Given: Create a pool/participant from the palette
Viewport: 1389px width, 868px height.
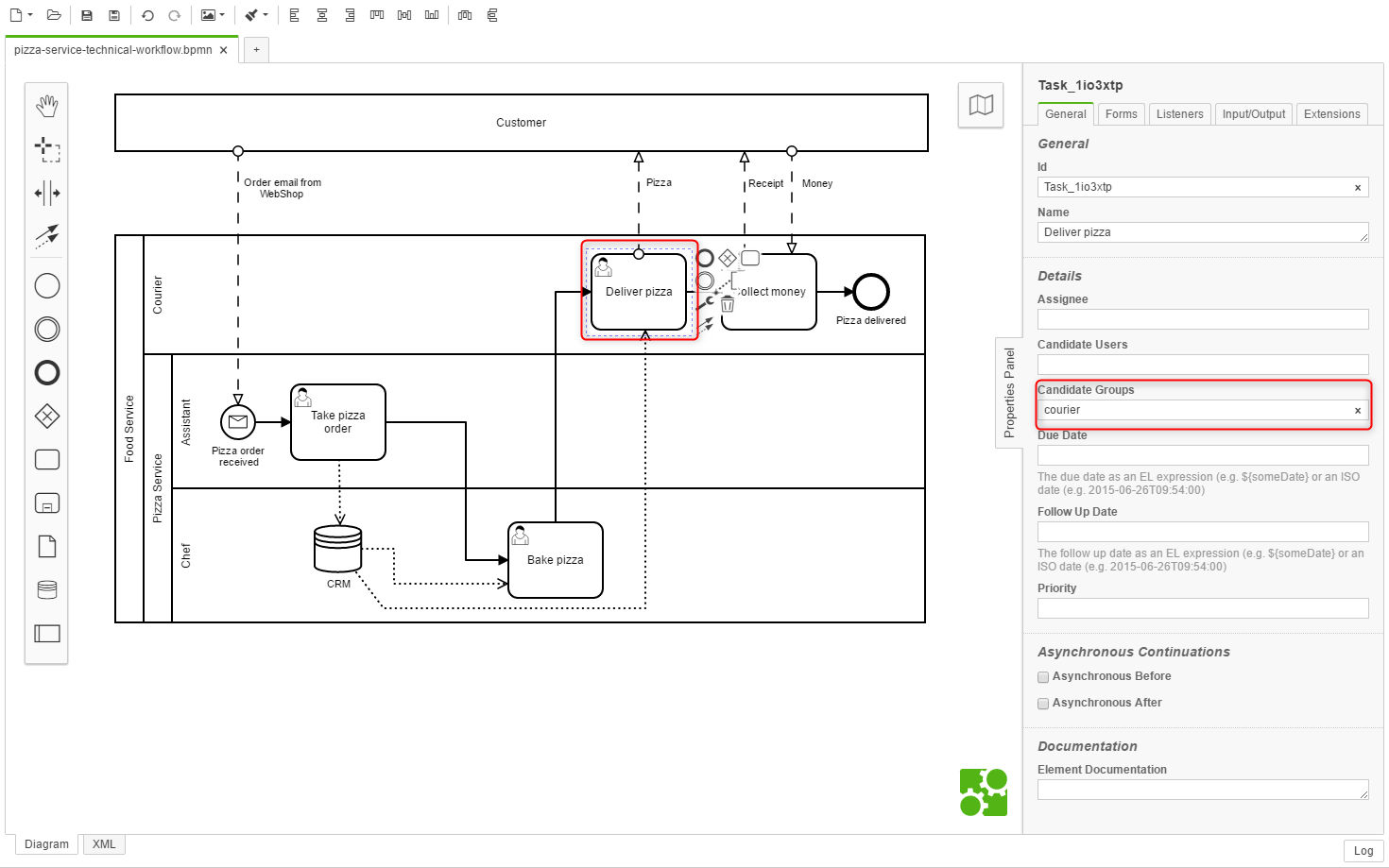Looking at the screenshot, I should click(x=46, y=634).
